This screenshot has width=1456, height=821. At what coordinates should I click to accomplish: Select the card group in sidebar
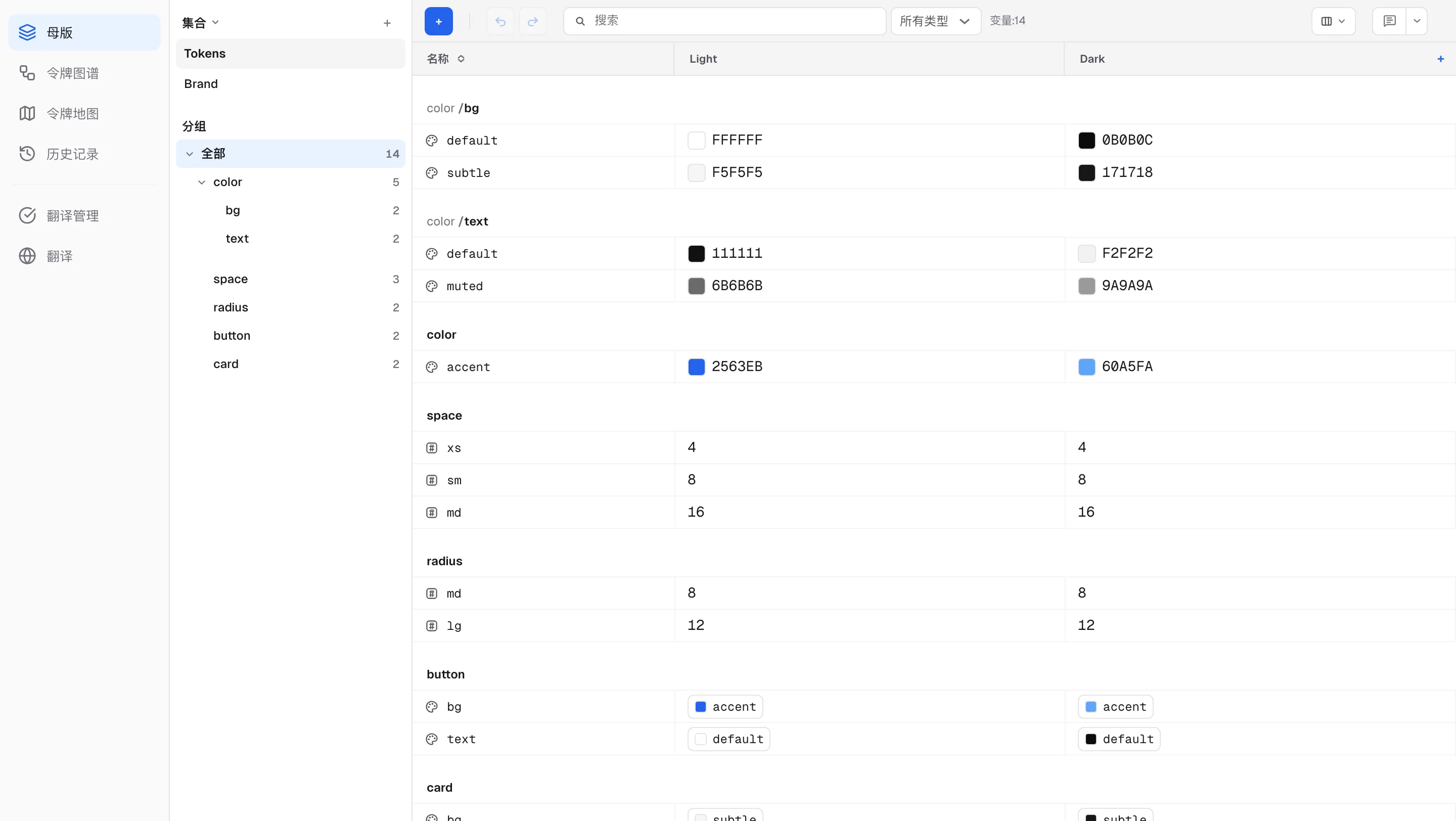pos(291,364)
